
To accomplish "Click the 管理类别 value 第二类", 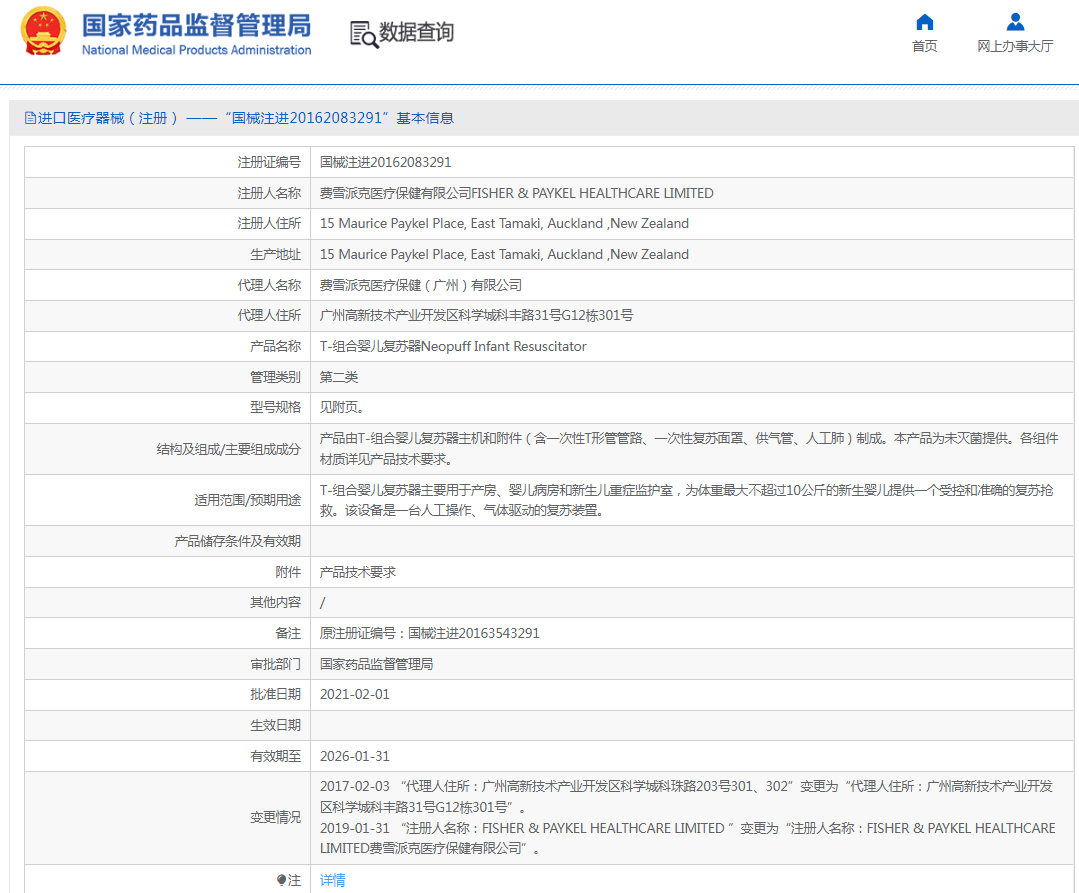I will (x=339, y=377).
